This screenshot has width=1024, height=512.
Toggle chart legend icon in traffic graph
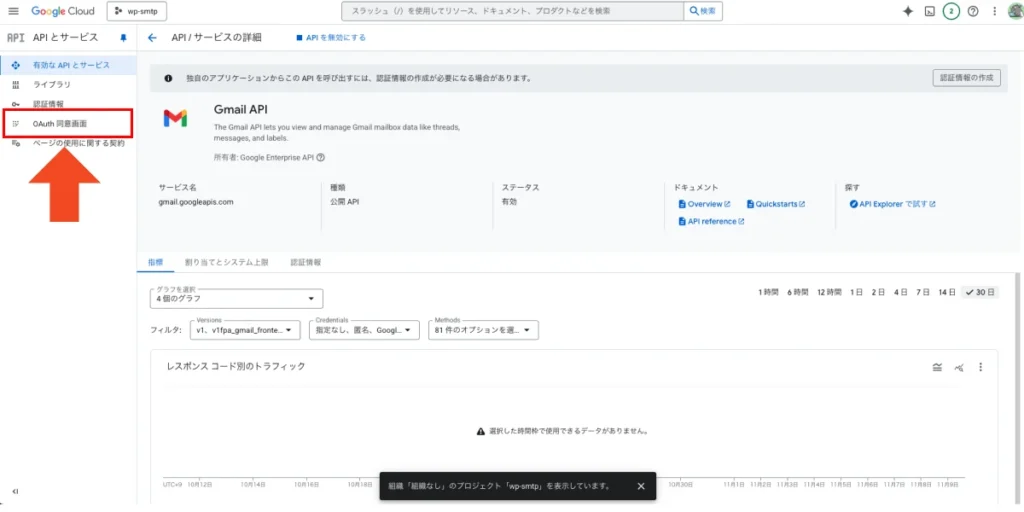click(937, 367)
